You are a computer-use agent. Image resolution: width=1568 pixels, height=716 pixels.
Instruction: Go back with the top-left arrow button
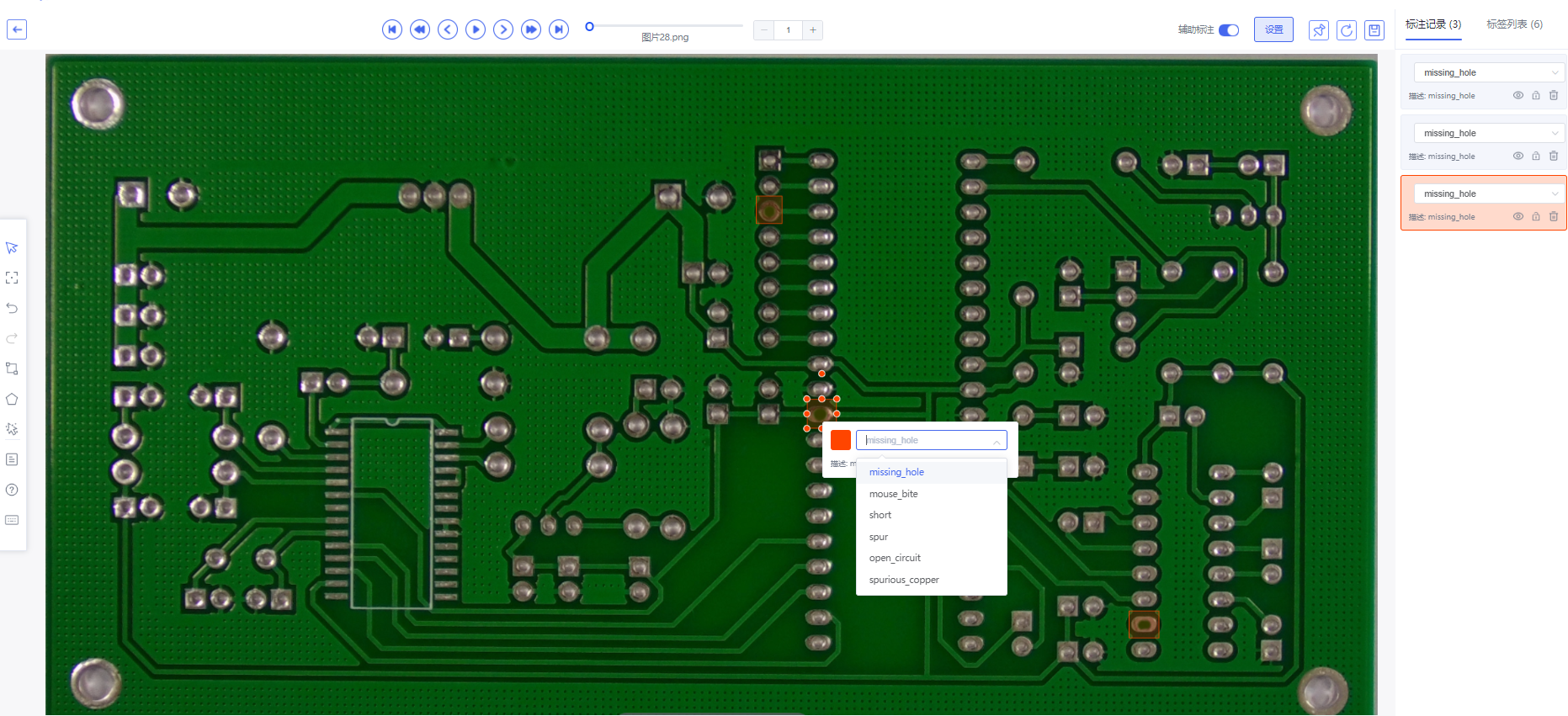17,29
